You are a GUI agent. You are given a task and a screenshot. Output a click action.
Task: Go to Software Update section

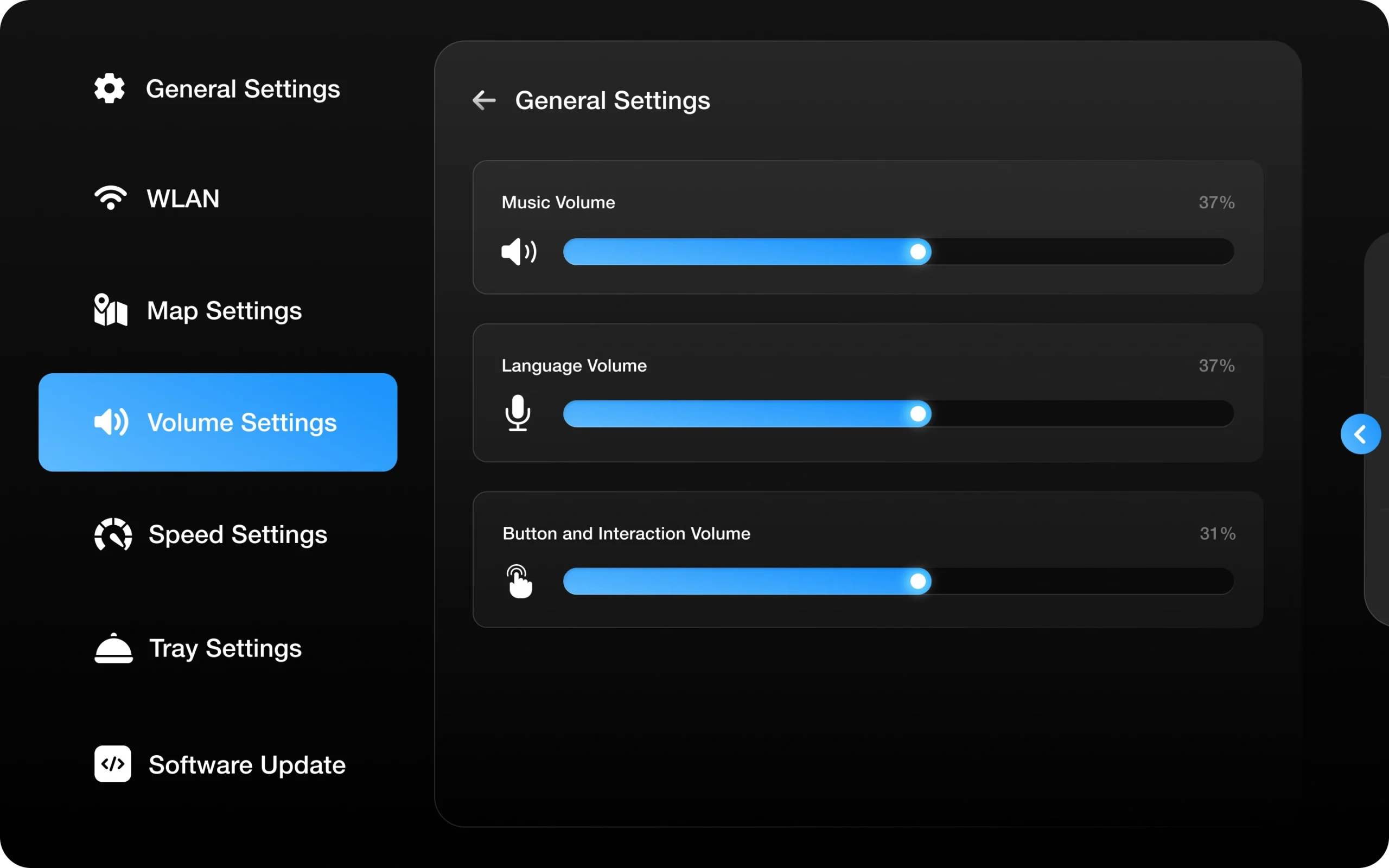(247, 765)
